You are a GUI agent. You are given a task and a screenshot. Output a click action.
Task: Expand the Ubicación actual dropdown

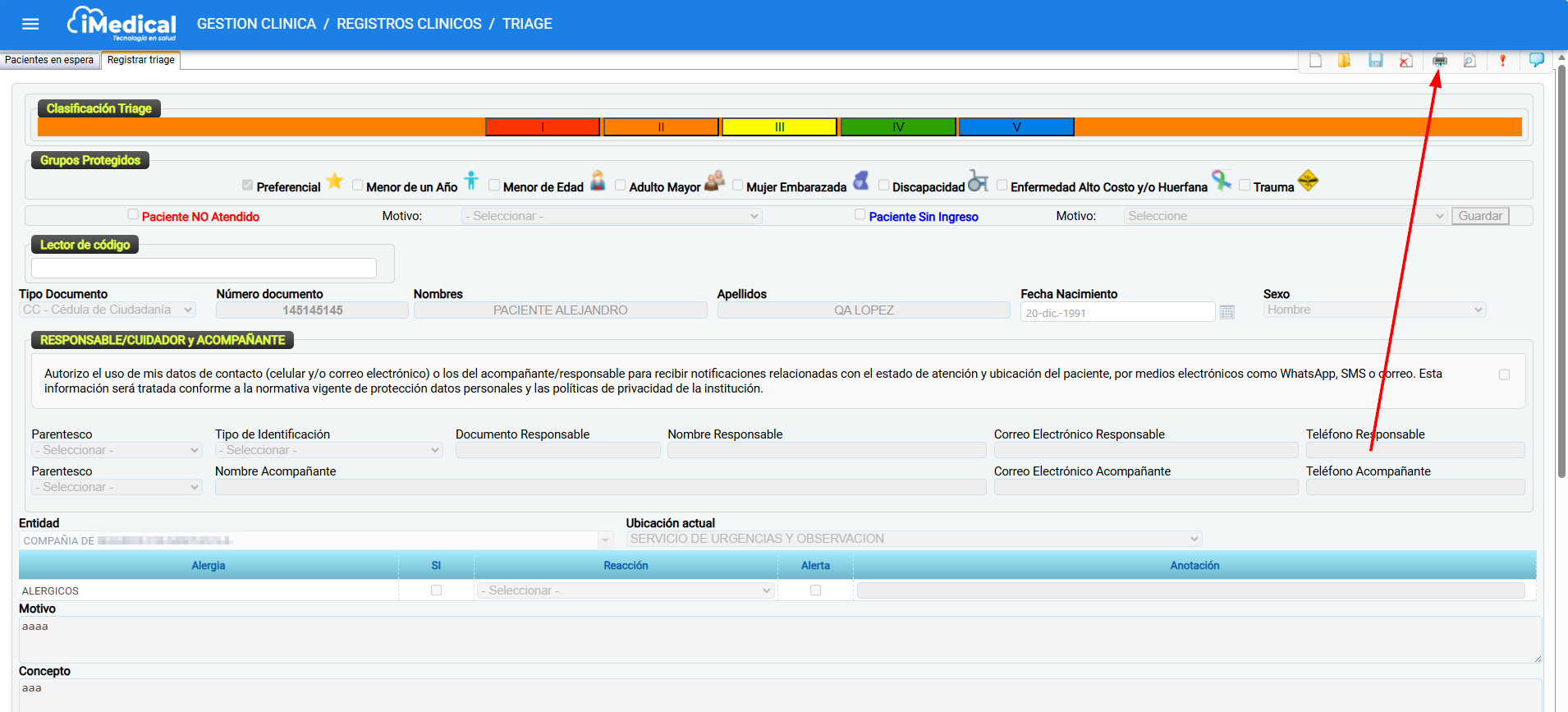pyautogui.click(x=914, y=539)
